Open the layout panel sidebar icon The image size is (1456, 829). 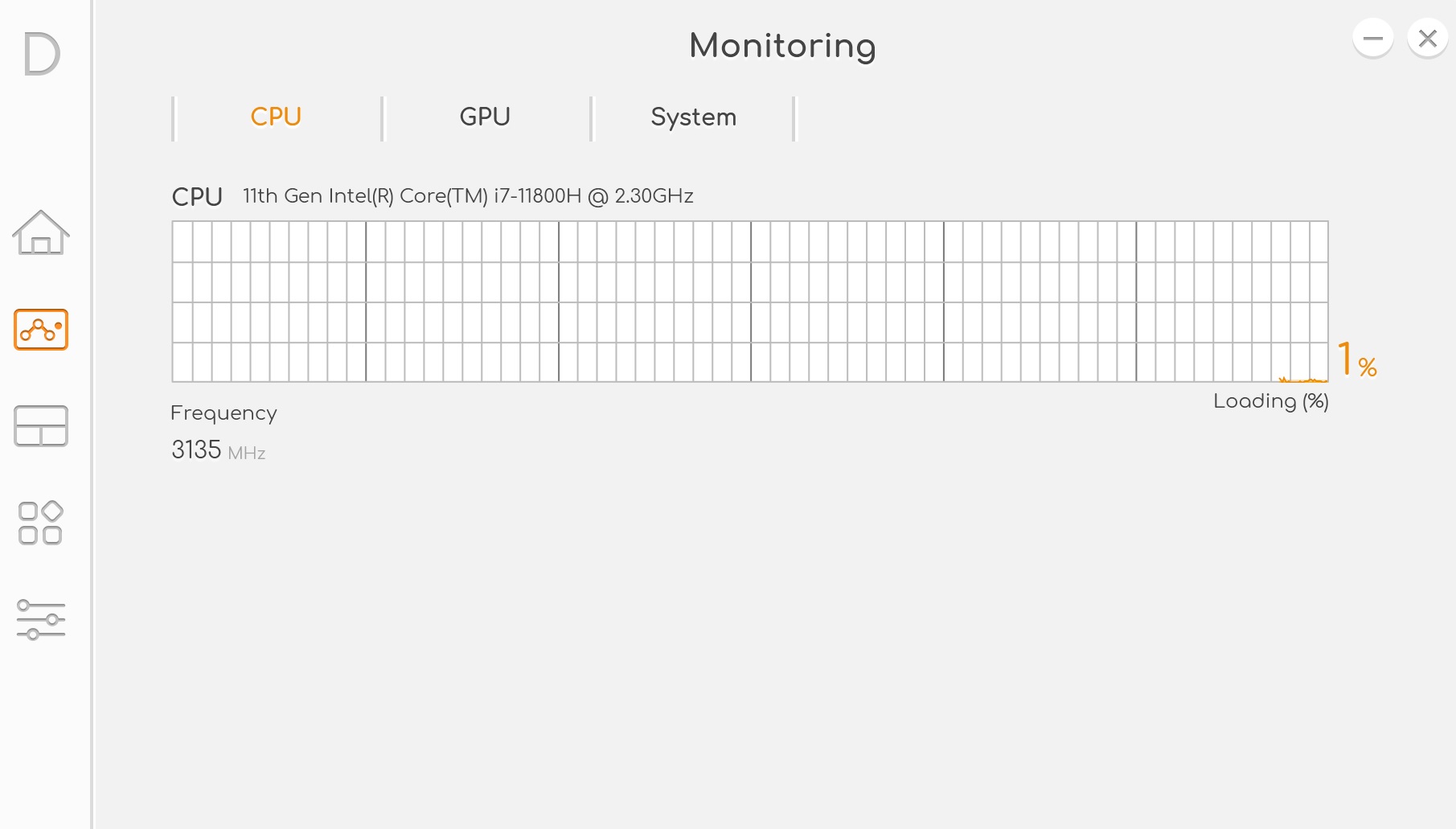click(x=41, y=426)
